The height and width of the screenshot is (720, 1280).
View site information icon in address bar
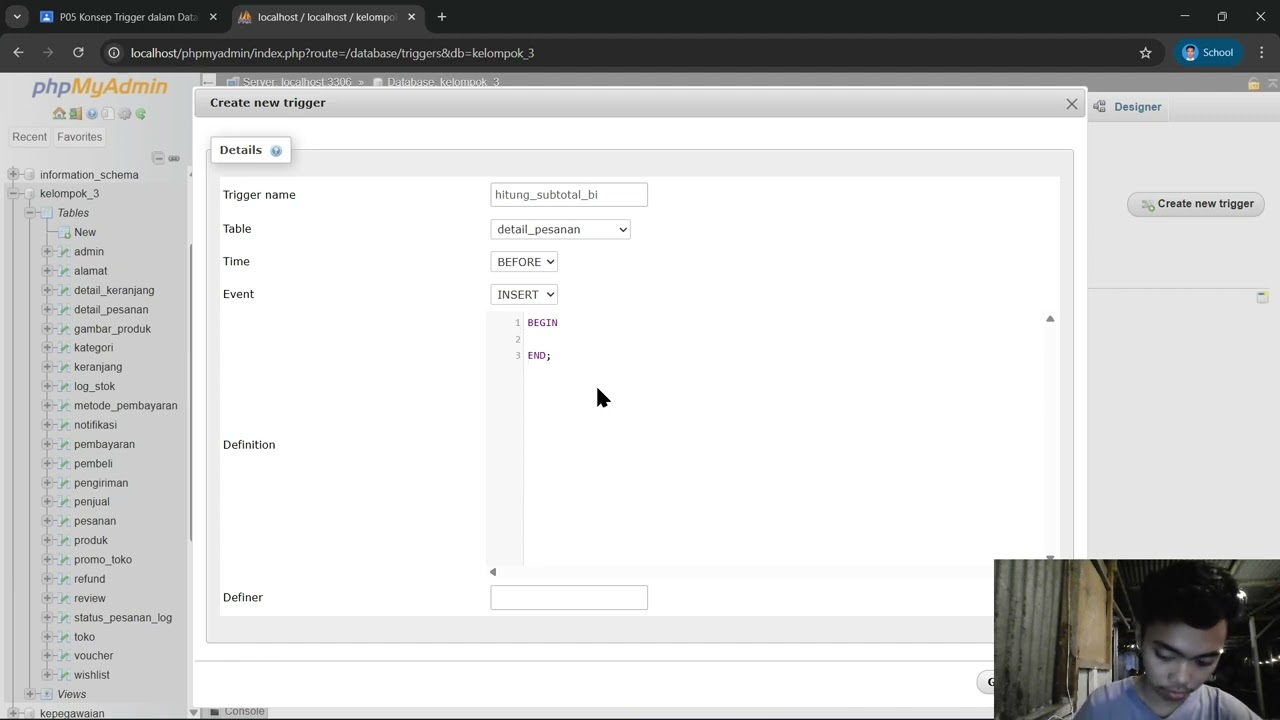[114, 53]
